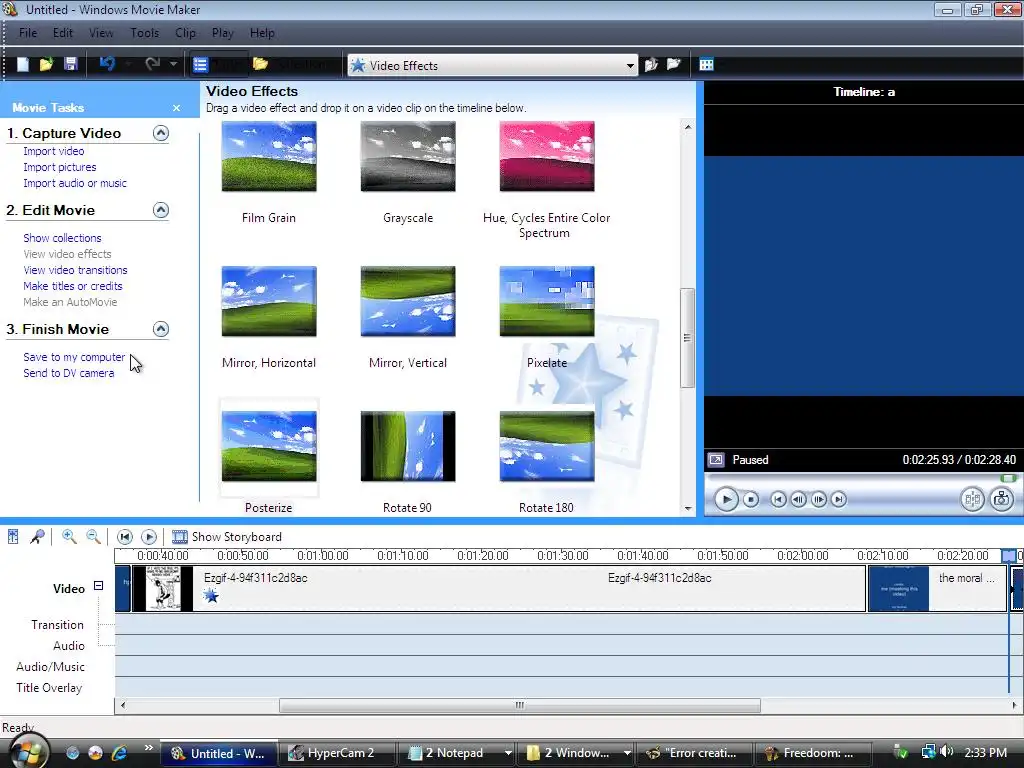Click View video transitions link

(75, 270)
